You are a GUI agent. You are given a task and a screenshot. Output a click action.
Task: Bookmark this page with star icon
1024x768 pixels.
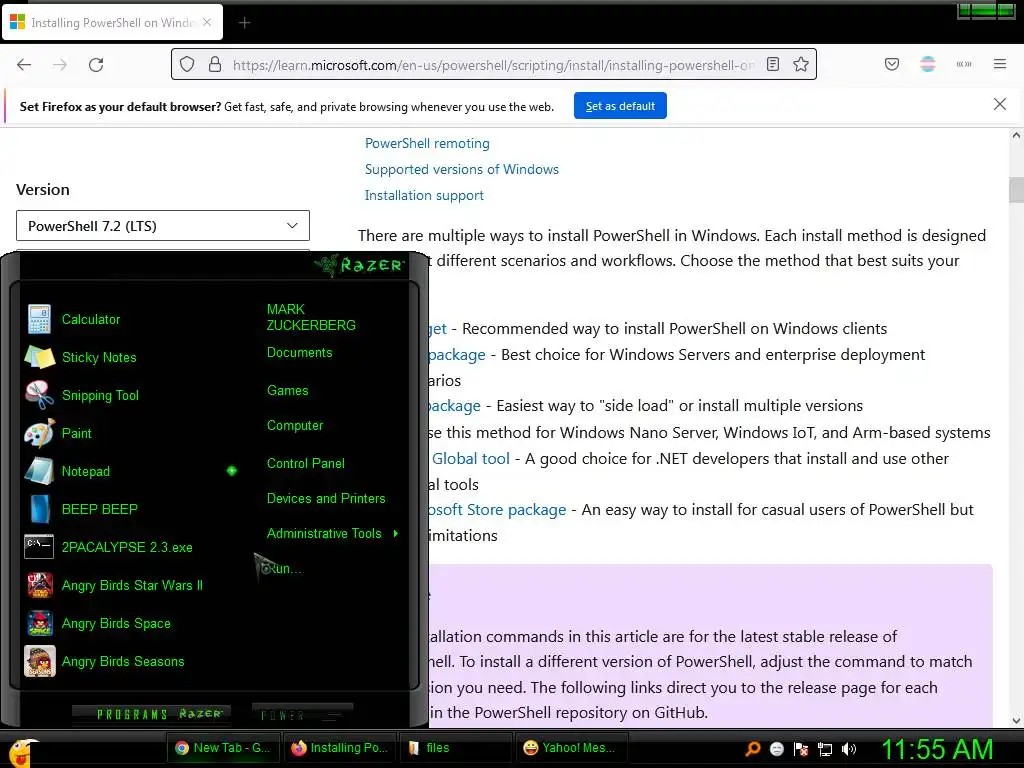tap(801, 64)
